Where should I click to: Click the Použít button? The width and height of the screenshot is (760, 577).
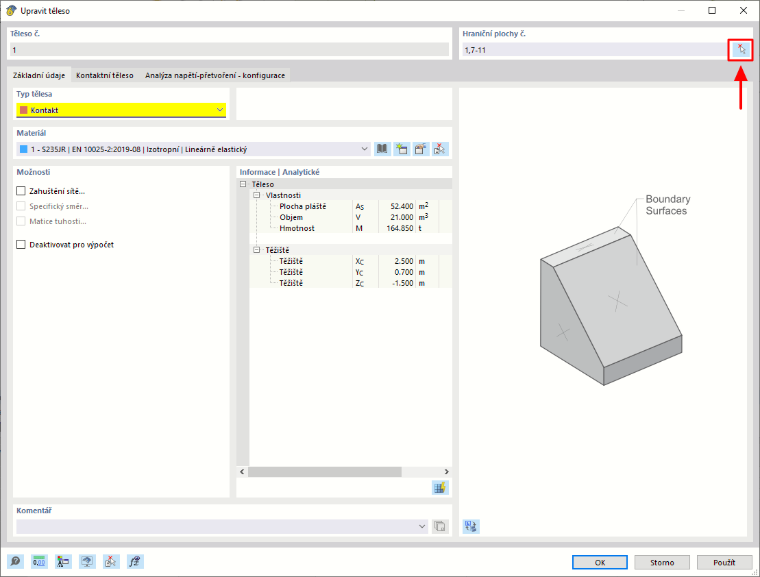coord(725,562)
